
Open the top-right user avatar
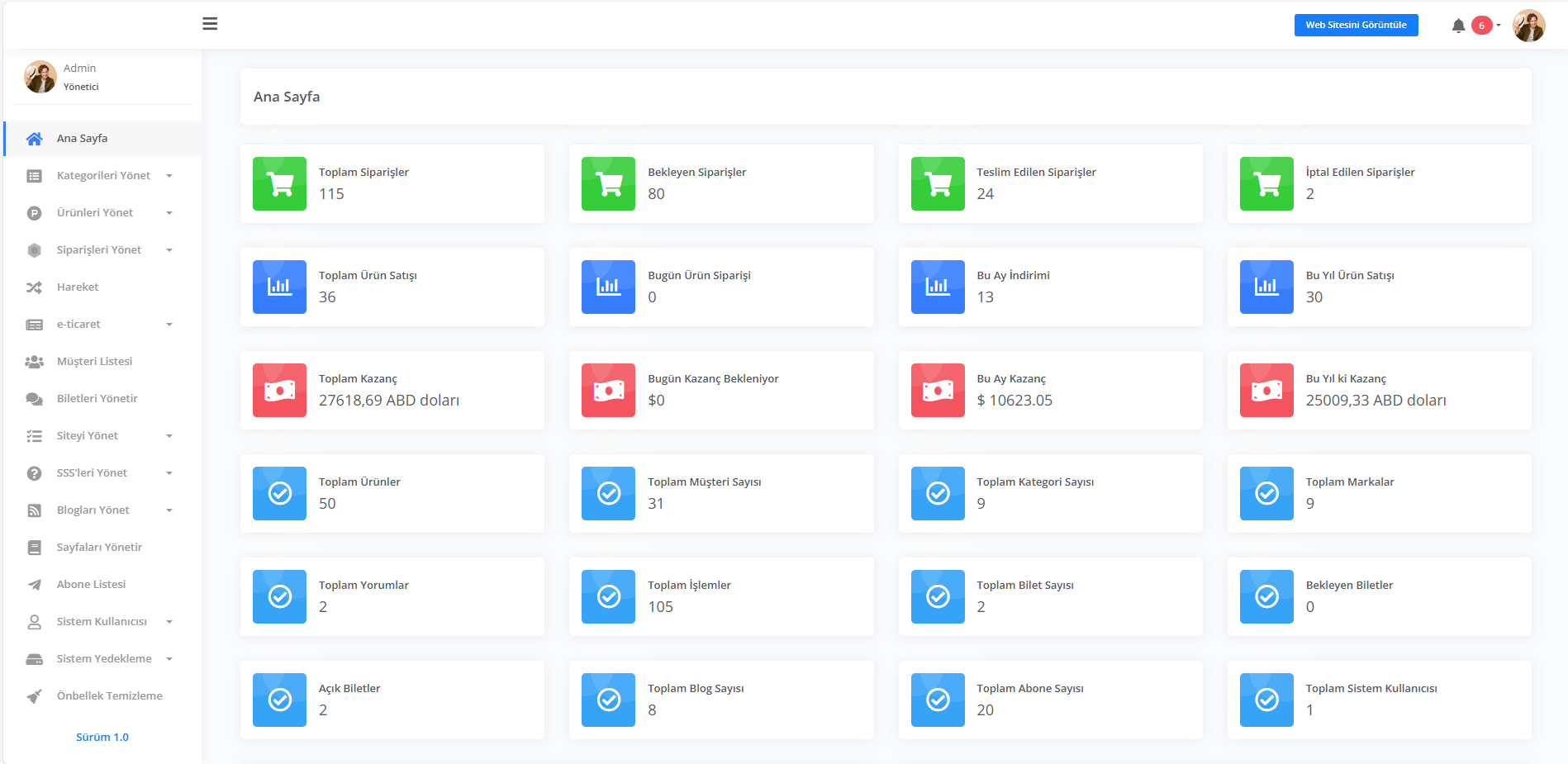pos(1528,26)
